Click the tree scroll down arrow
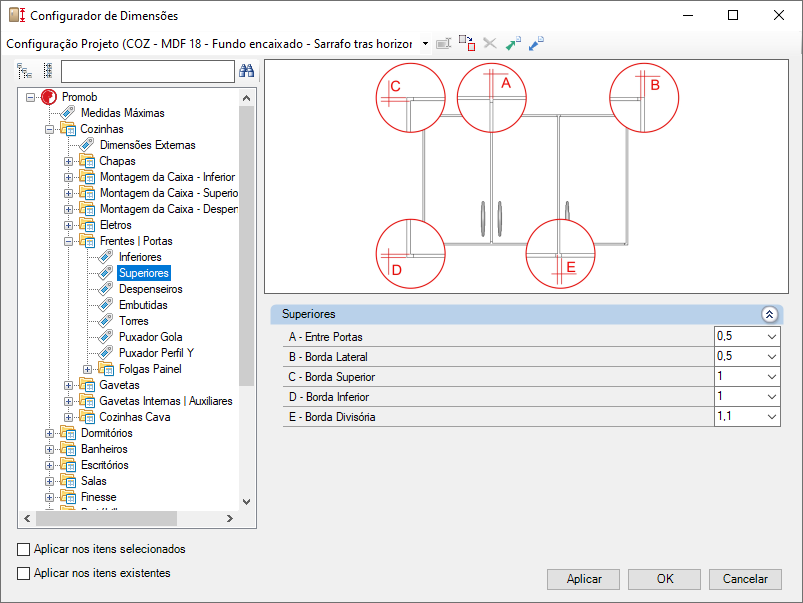The height and width of the screenshot is (603, 803). [x=246, y=502]
